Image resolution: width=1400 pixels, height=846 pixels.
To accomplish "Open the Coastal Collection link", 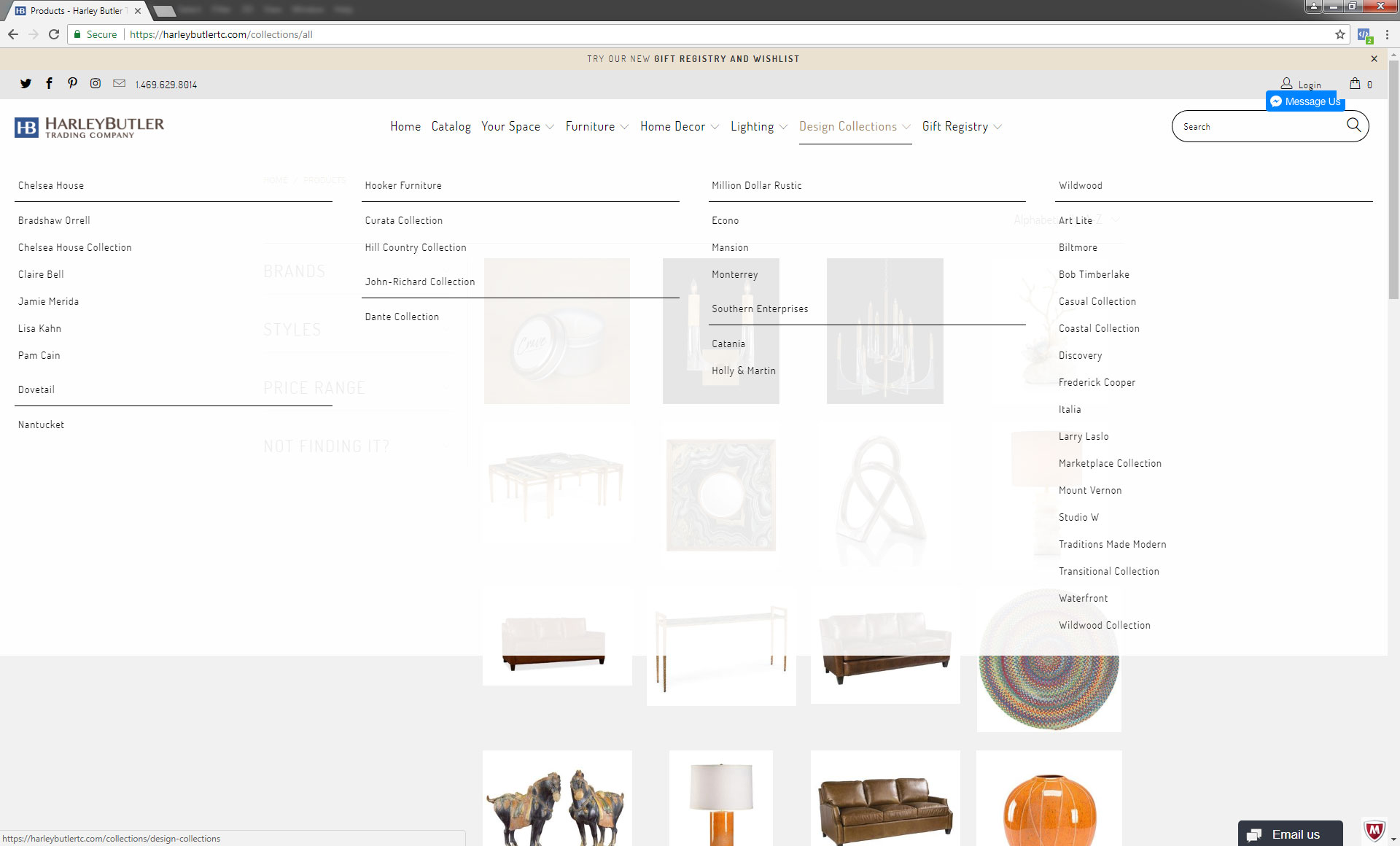I will [1099, 328].
